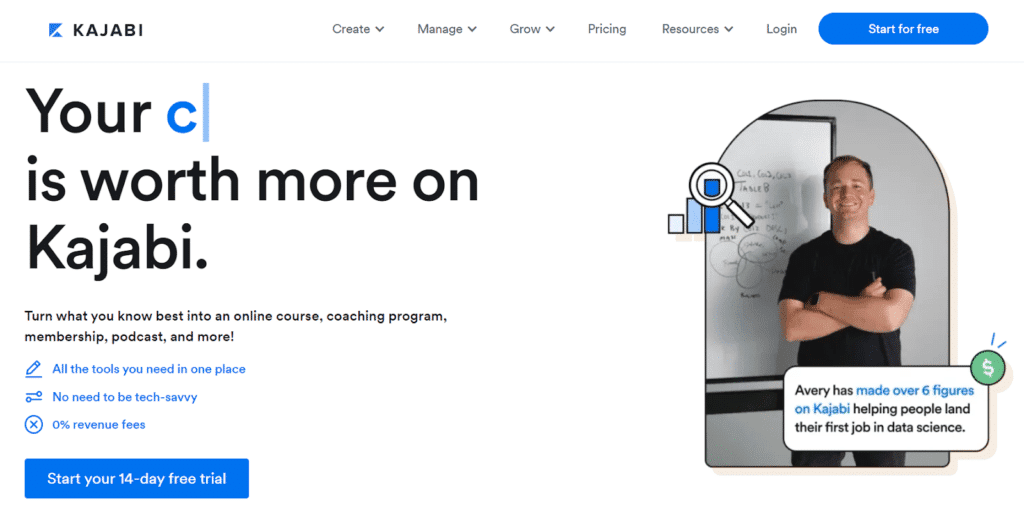
Task: Click the Start for free button
Action: pyautogui.click(x=903, y=29)
